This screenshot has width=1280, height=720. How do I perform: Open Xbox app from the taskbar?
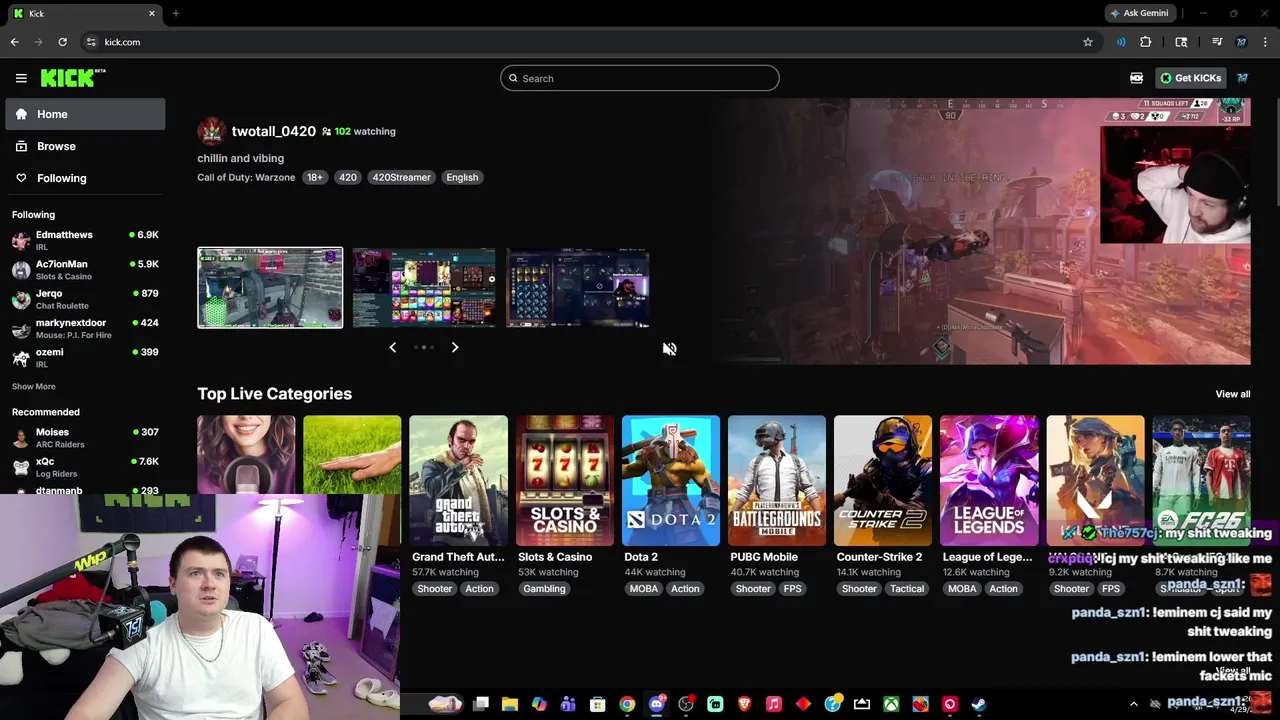tap(890, 704)
